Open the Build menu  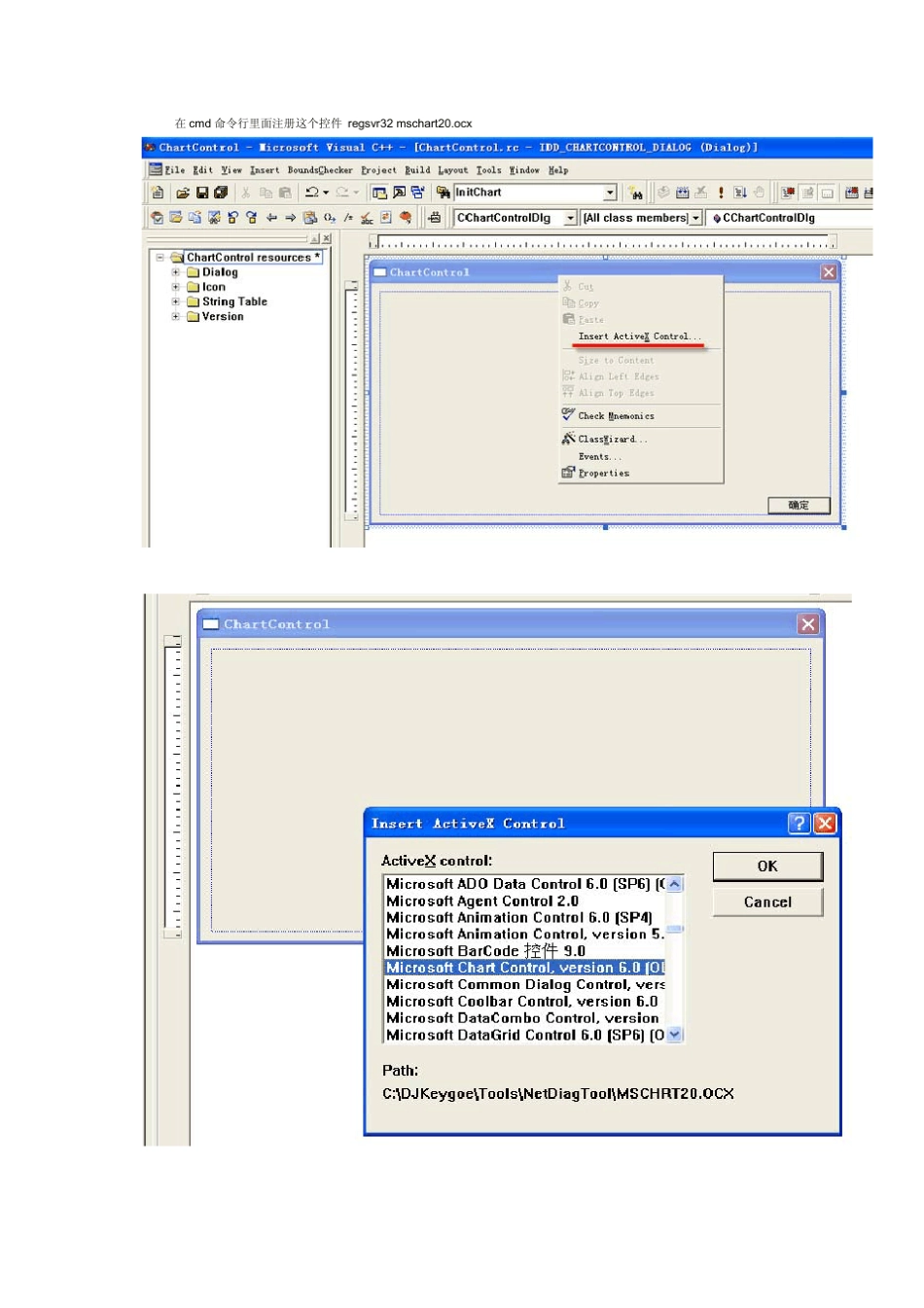(417, 170)
